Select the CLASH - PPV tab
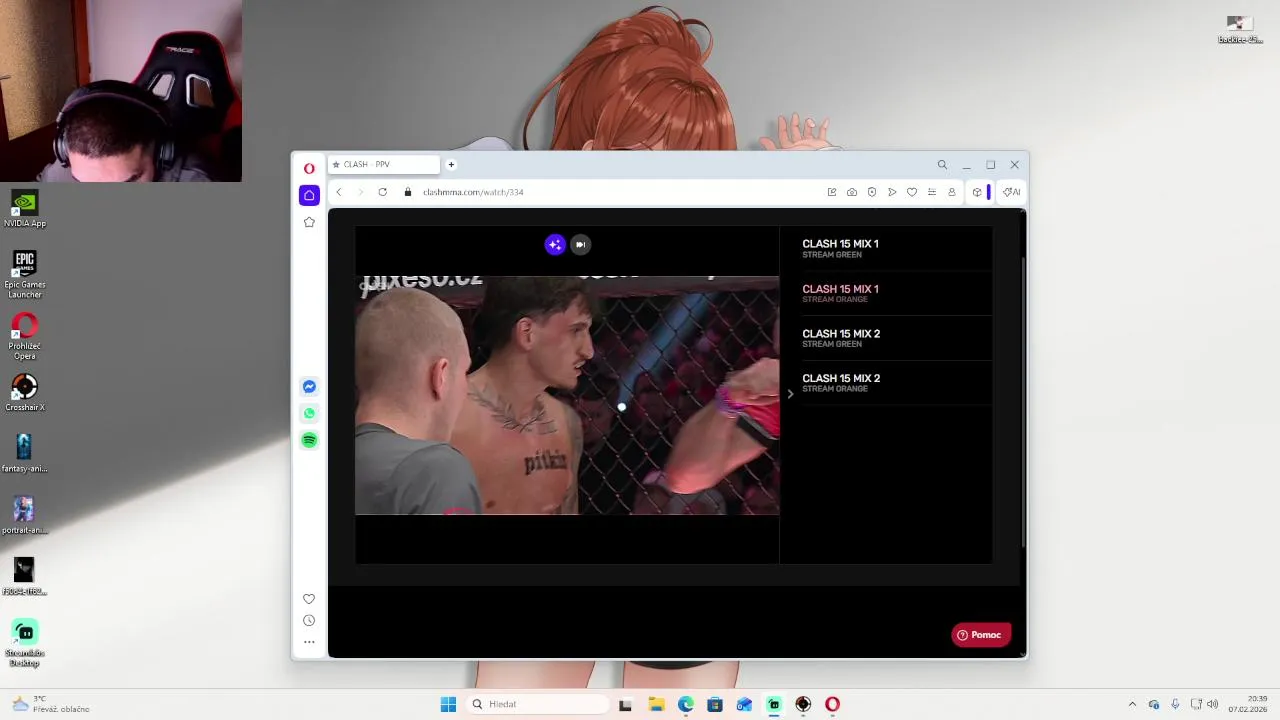This screenshot has height=720, width=1280. [x=384, y=164]
